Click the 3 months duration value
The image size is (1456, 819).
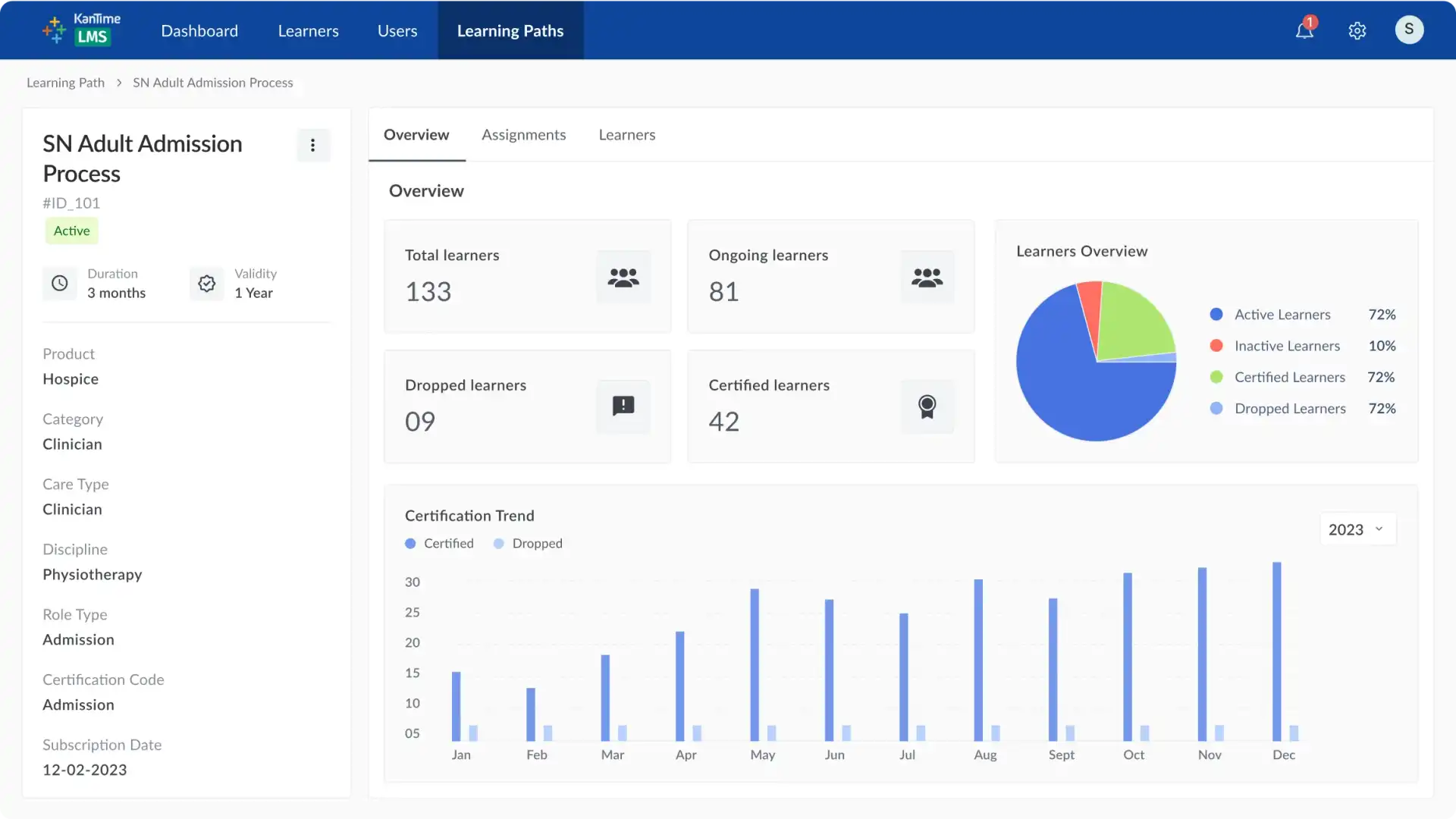point(117,293)
